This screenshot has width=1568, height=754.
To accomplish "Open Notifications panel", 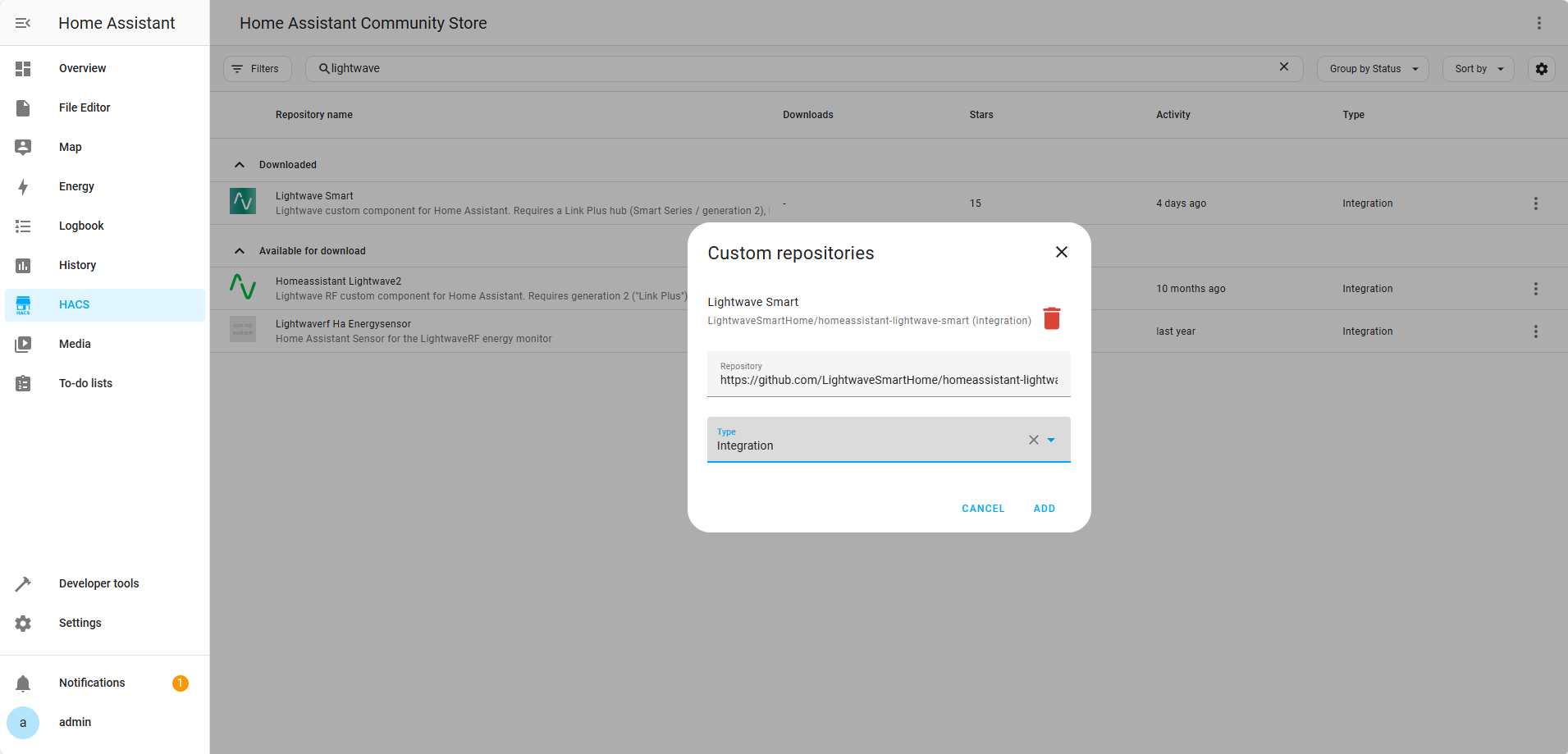I will click(x=92, y=683).
